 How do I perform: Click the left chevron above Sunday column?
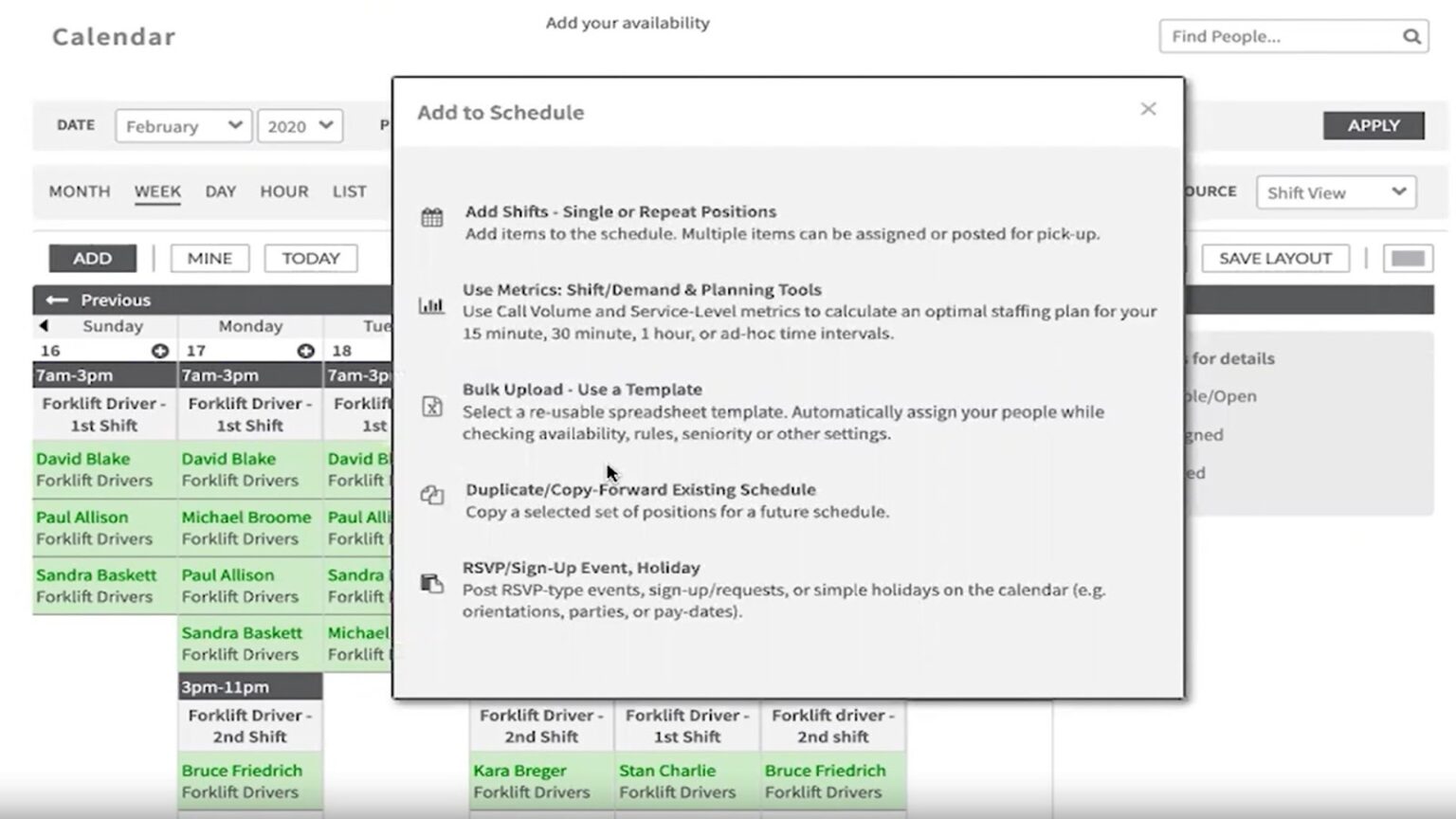click(44, 325)
